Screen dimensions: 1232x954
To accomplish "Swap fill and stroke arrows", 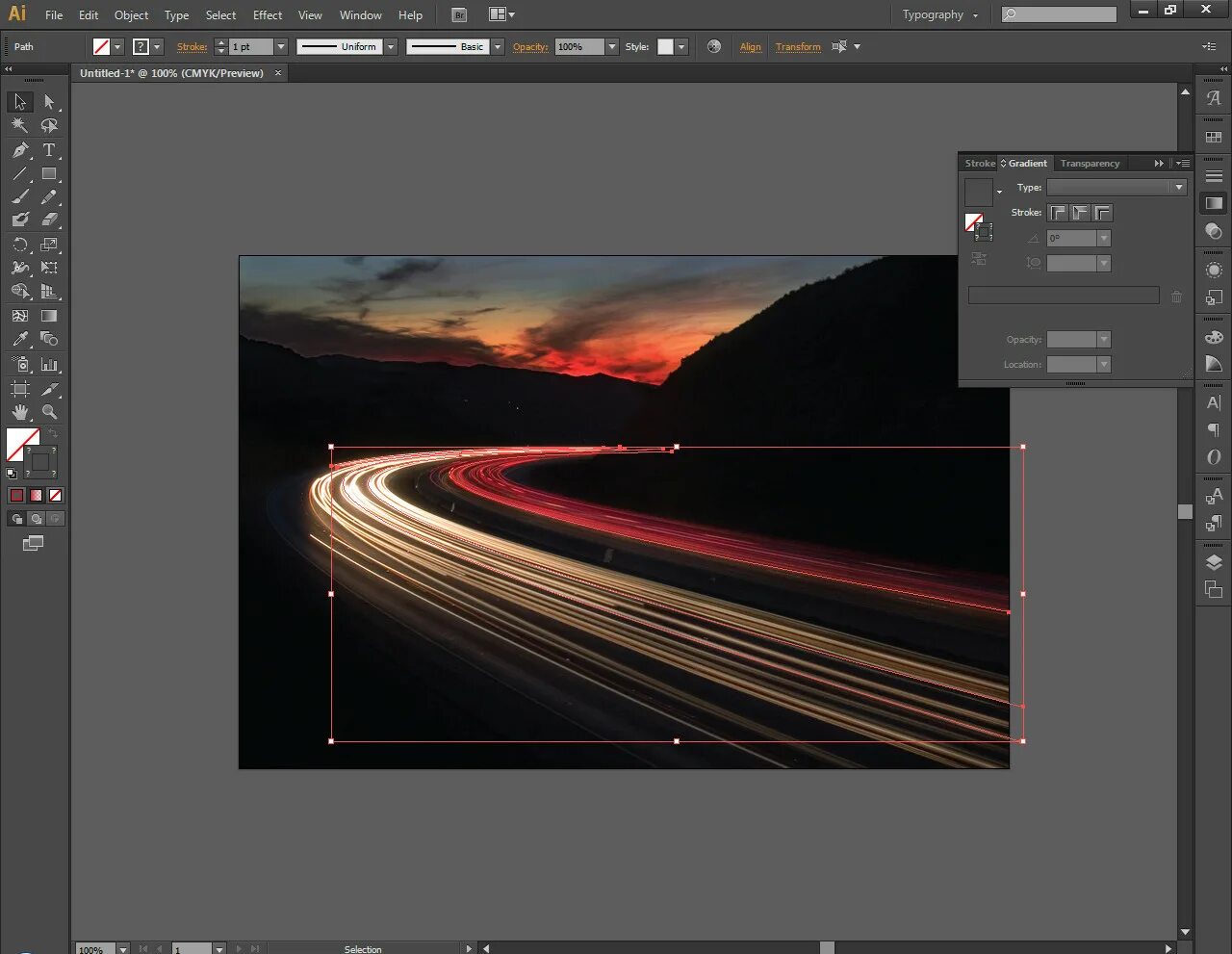I will [x=54, y=434].
